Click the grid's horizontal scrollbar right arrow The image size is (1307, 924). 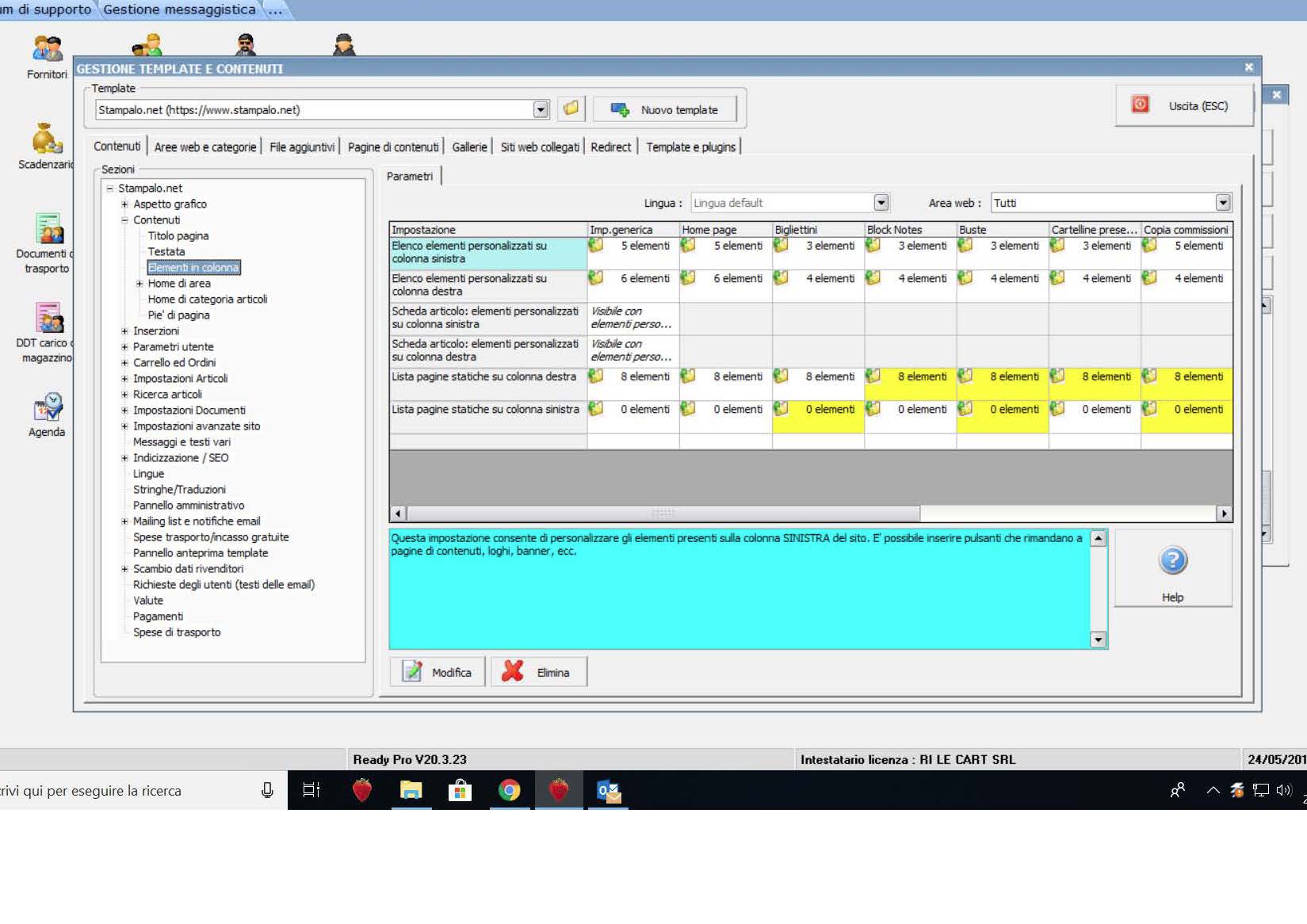(1224, 514)
